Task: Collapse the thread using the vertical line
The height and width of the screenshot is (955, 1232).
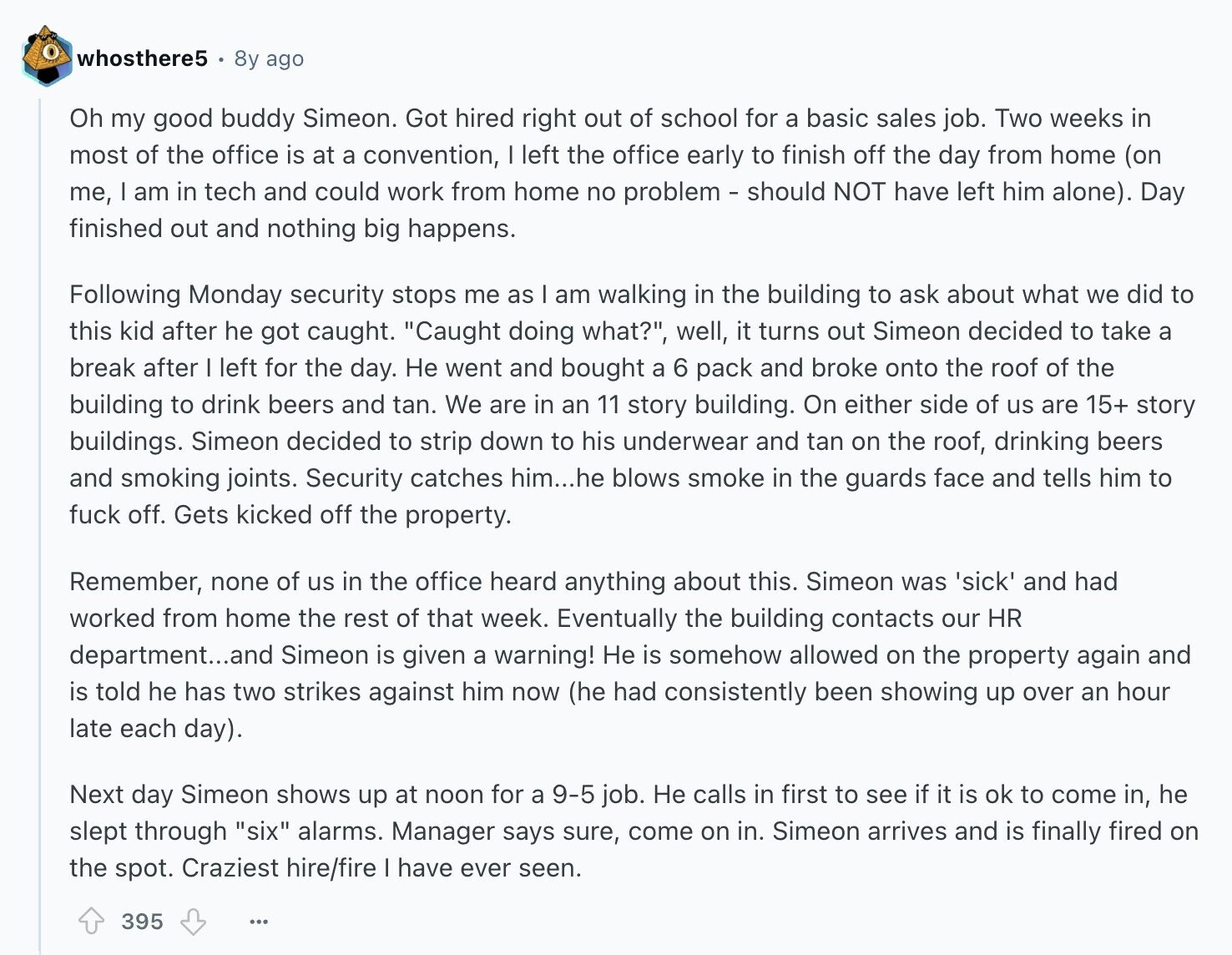Action: point(39,526)
